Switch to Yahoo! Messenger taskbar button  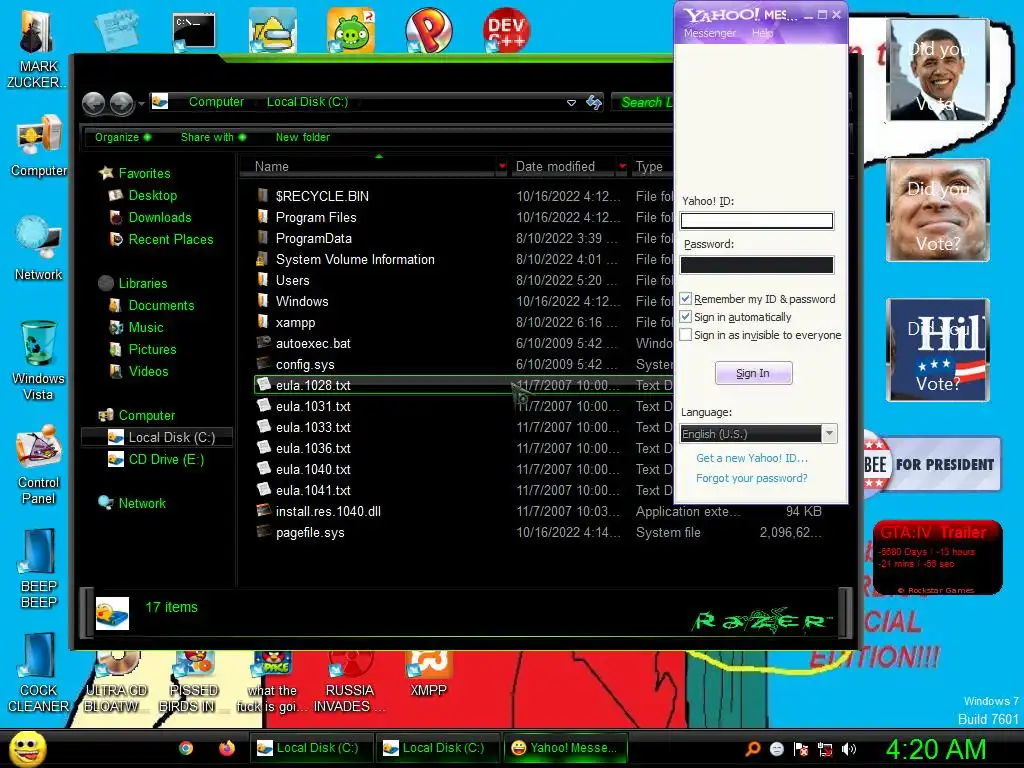(x=566, y=748)
